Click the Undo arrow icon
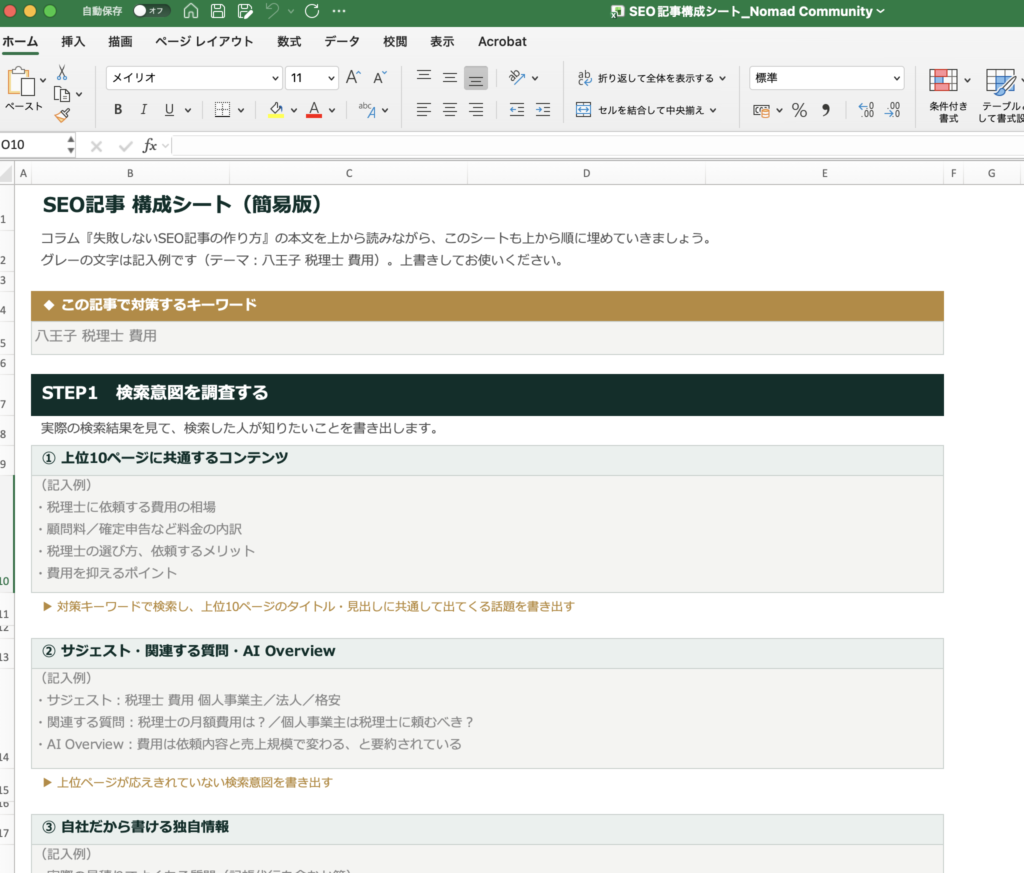The width and height of the screenshot is (1024, 873). tap(272, 10)
